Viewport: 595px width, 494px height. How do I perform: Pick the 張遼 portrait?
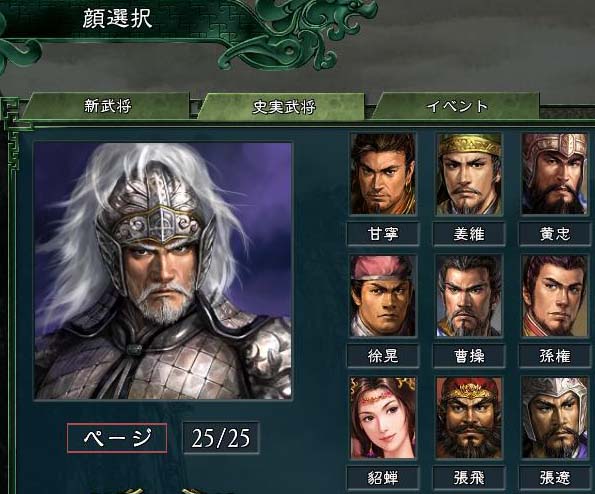tap(554, 418)
